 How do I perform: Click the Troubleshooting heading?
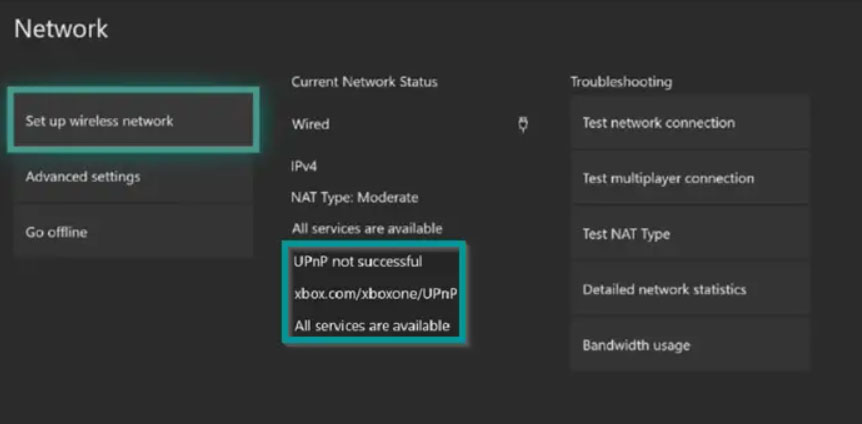tap(621, 82)
